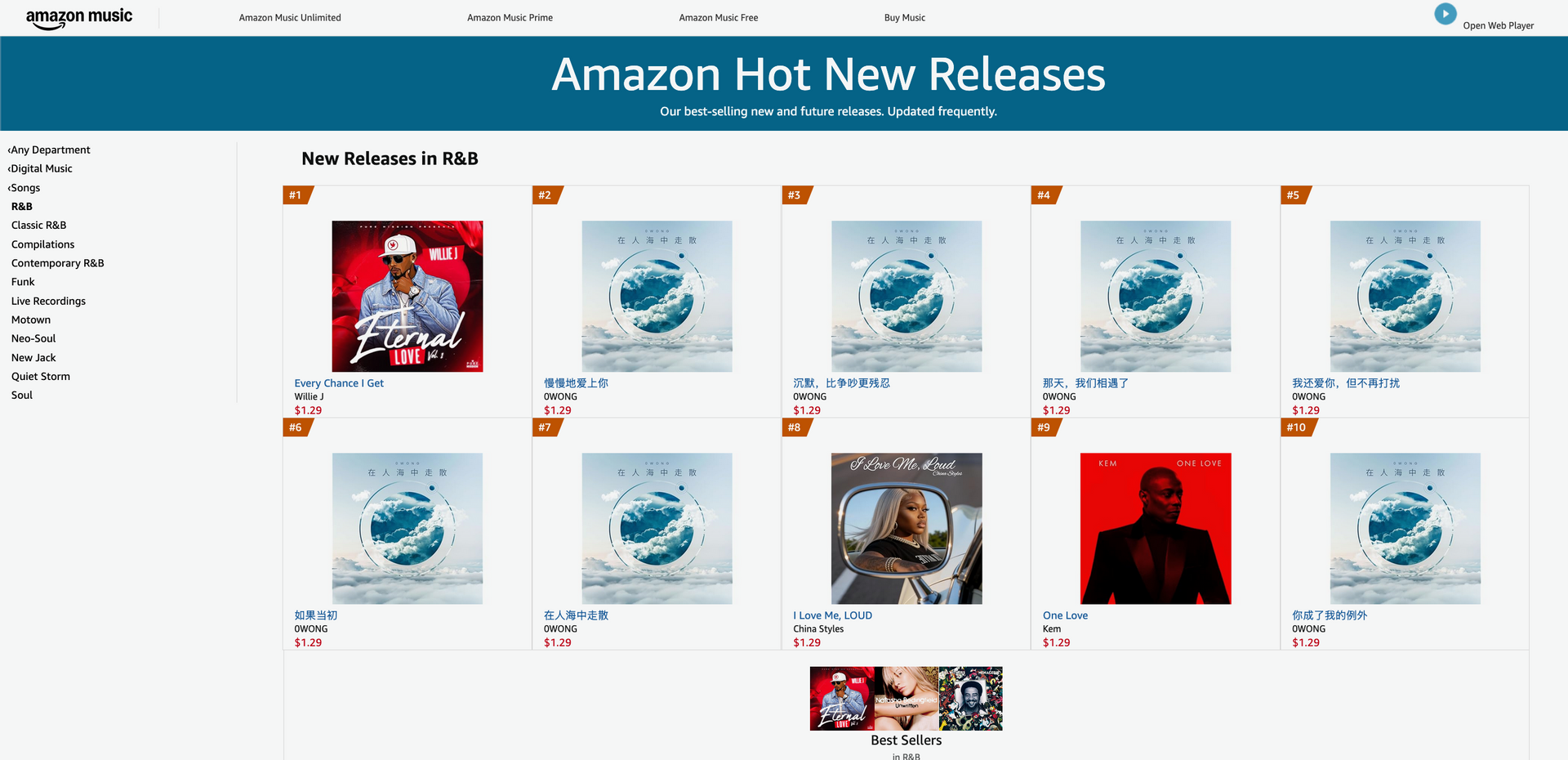Screen dimensions: 1568x760
Task: Click the Best Sellers in R&B image collage
Action: (906, 699)
